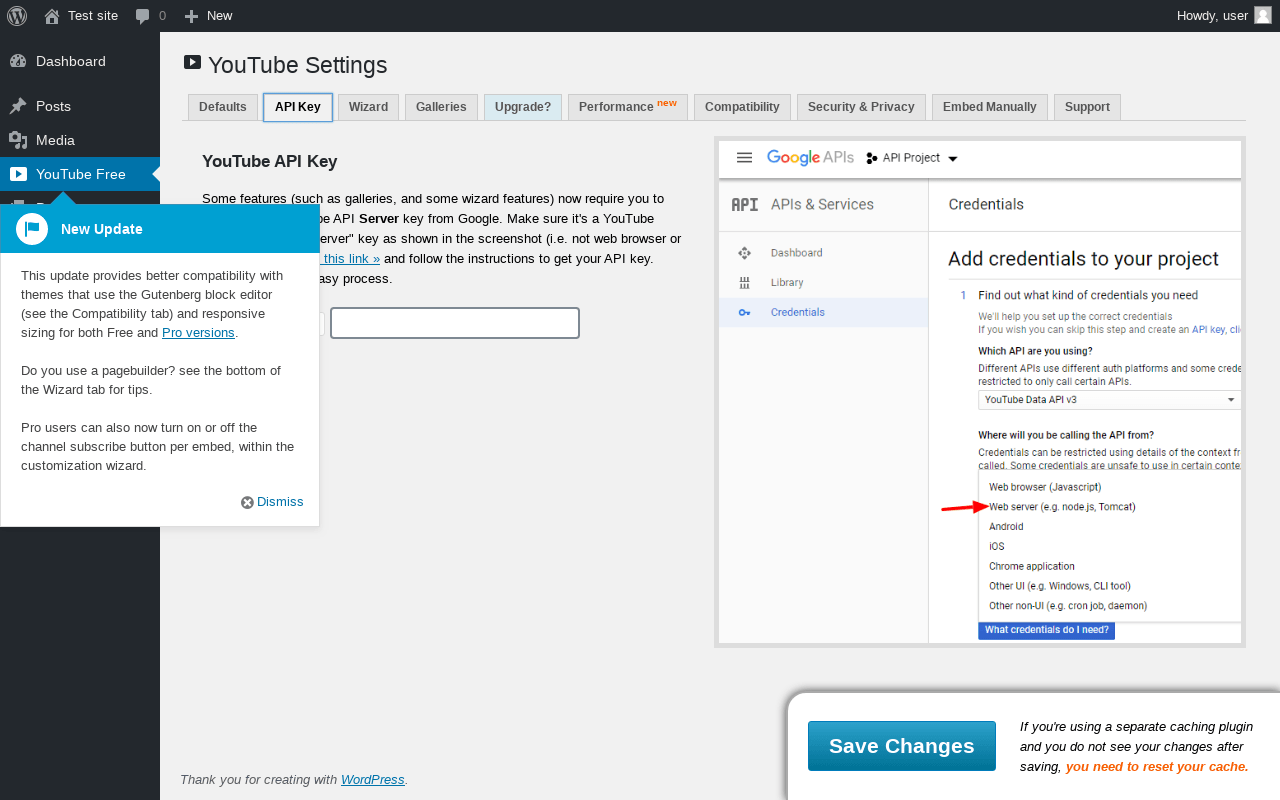Select YouTube Free sidebar menu
This screenshot has width=1280, height=800.
click(80, 174)
